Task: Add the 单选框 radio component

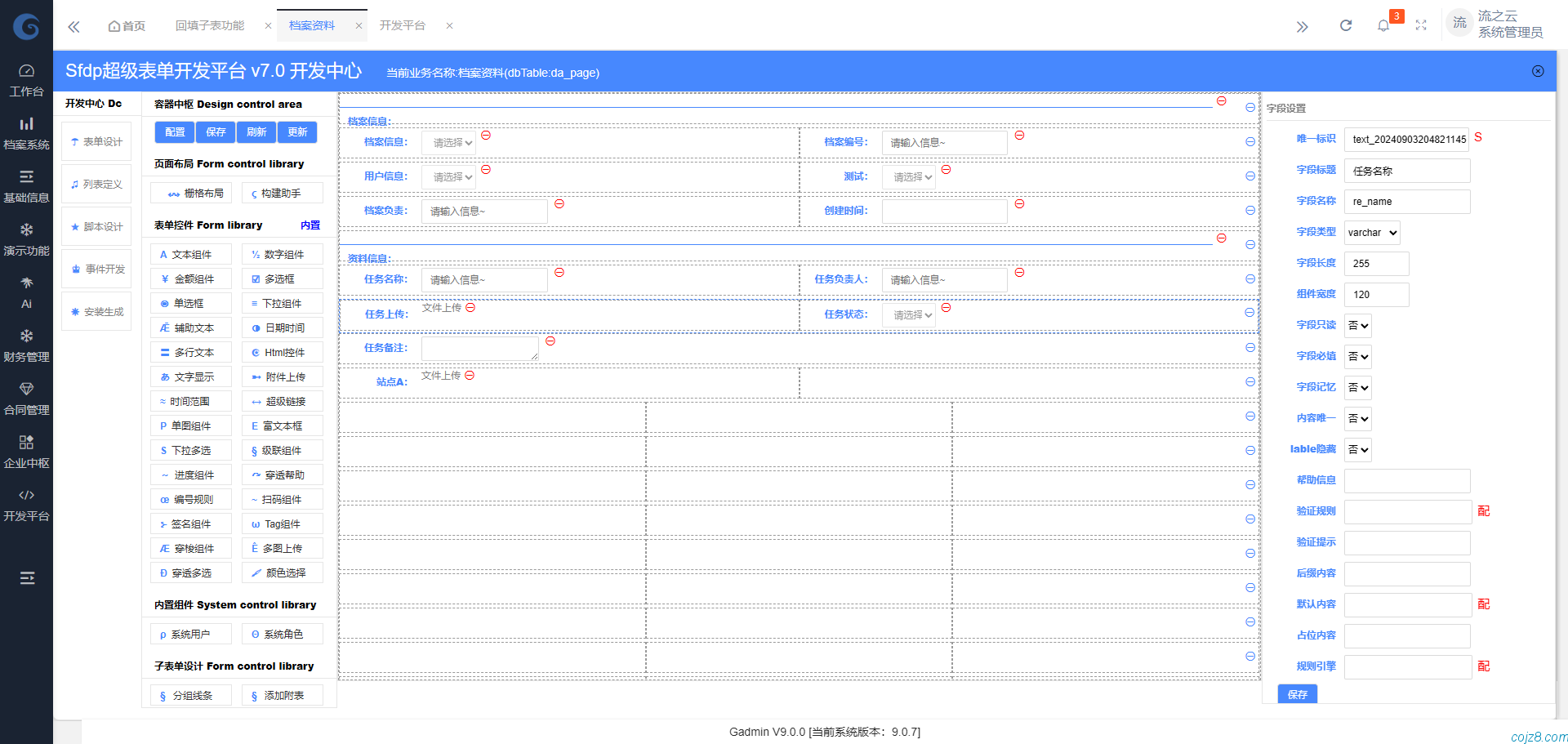Action: (191, 304)
